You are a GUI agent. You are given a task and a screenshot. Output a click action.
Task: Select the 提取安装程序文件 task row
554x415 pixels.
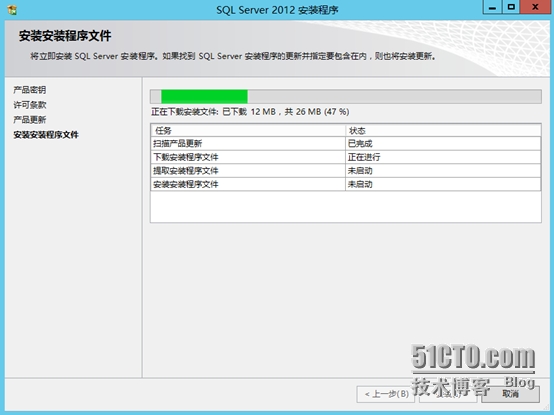(346, 171)
